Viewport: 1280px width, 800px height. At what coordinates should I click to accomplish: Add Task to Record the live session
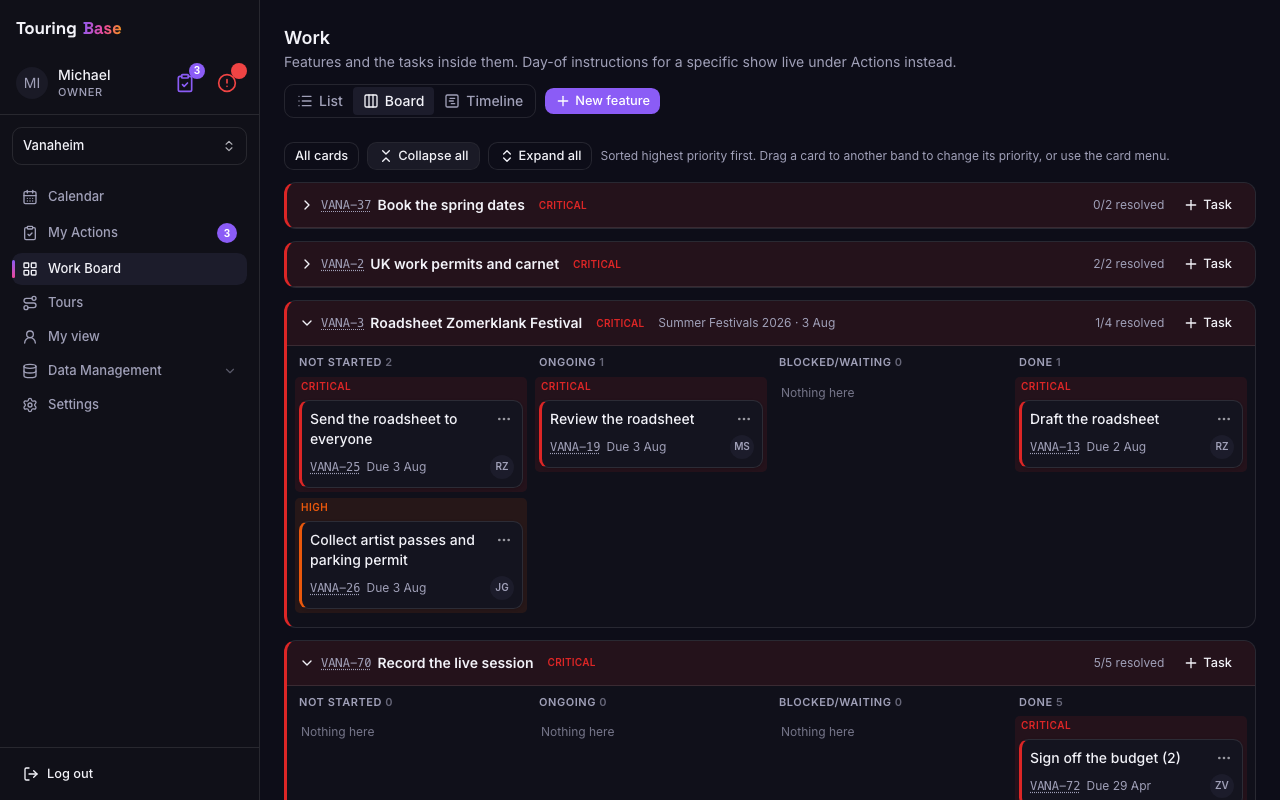tap(1208, 663)
